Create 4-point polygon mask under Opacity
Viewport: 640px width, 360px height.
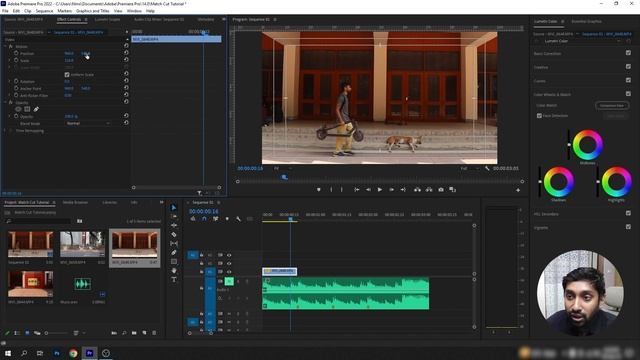click(x=27, y=109)
